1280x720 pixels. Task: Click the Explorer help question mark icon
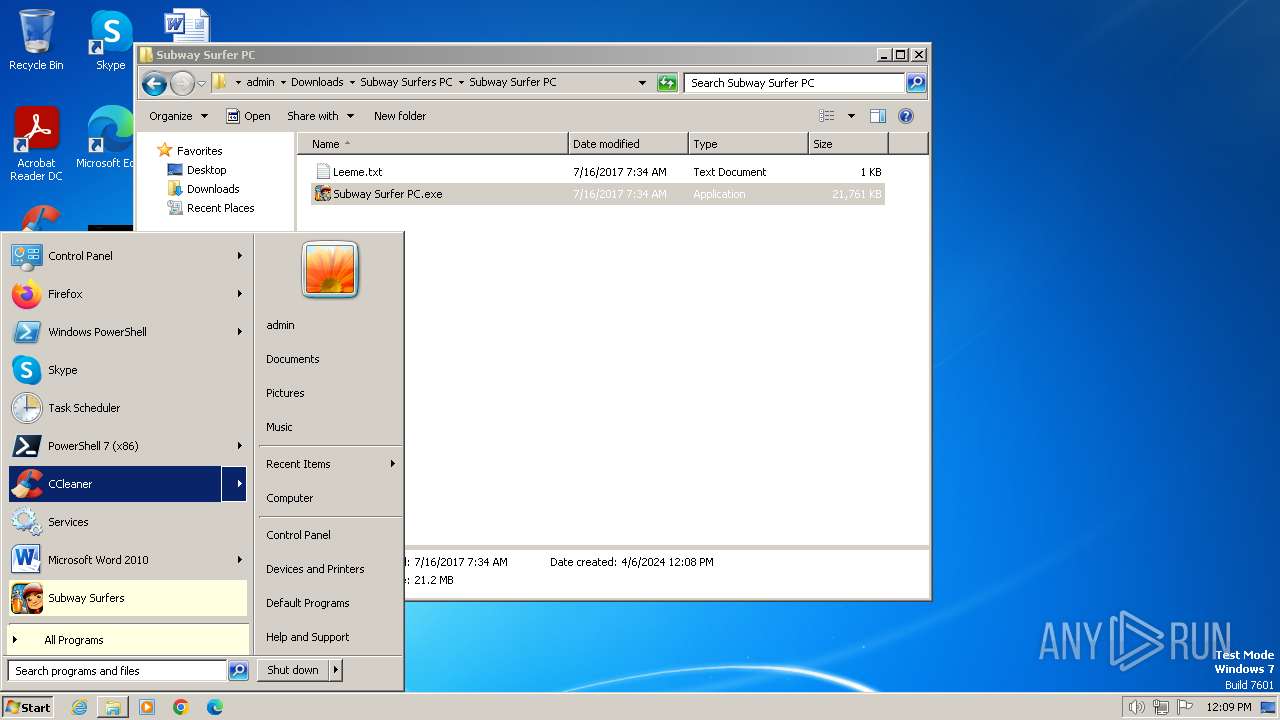[x=906, y=116]
